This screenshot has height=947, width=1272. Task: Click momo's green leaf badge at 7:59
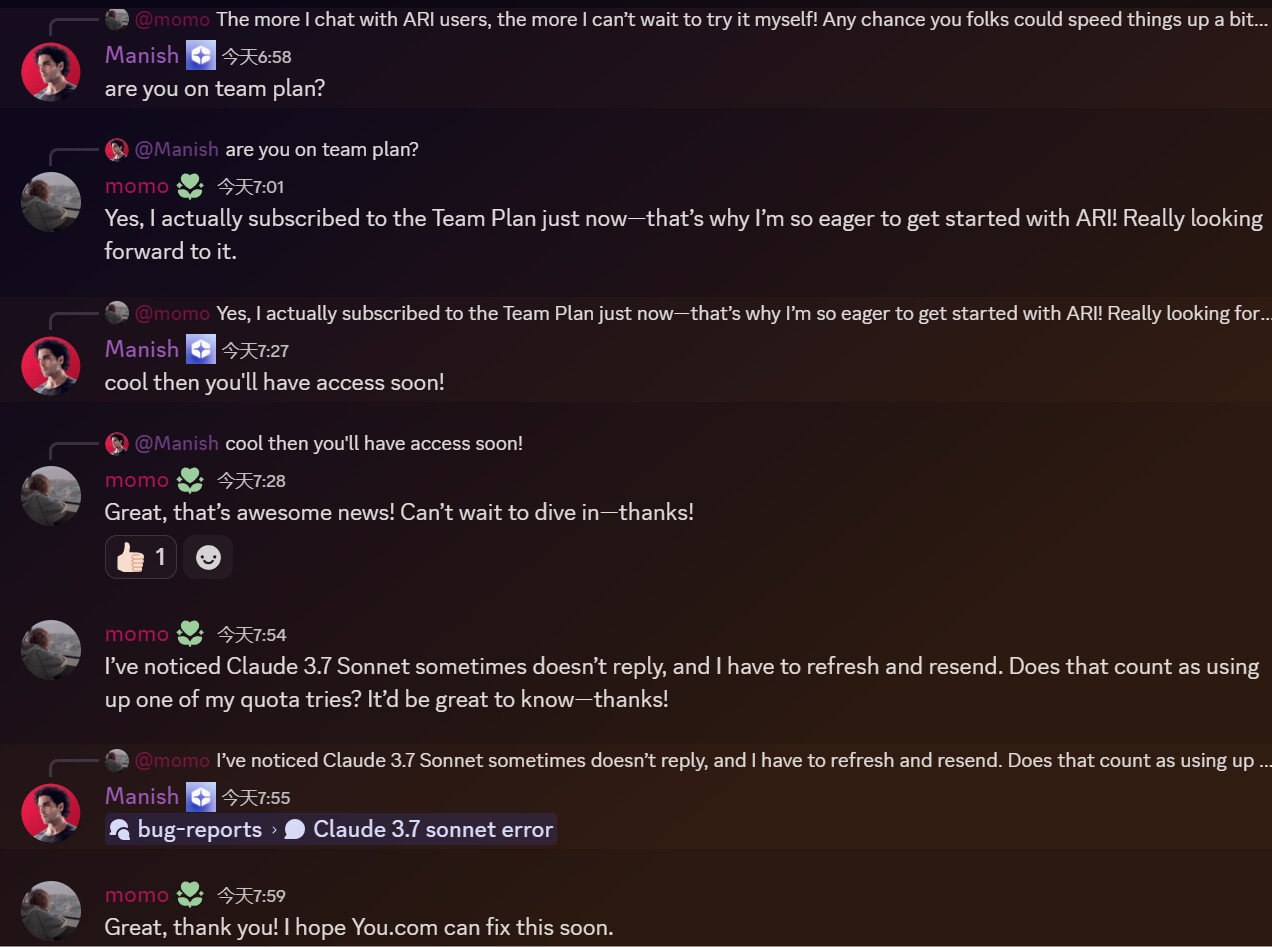(x=190, y=895)
